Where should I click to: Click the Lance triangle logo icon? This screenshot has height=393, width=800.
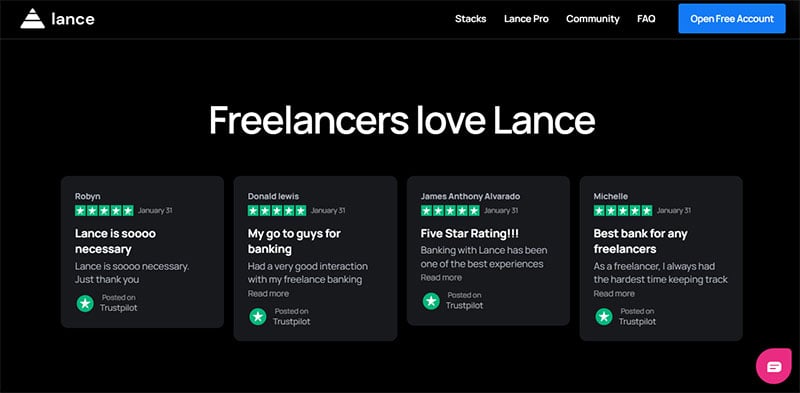pyautogui.click(x=33, y=18)
